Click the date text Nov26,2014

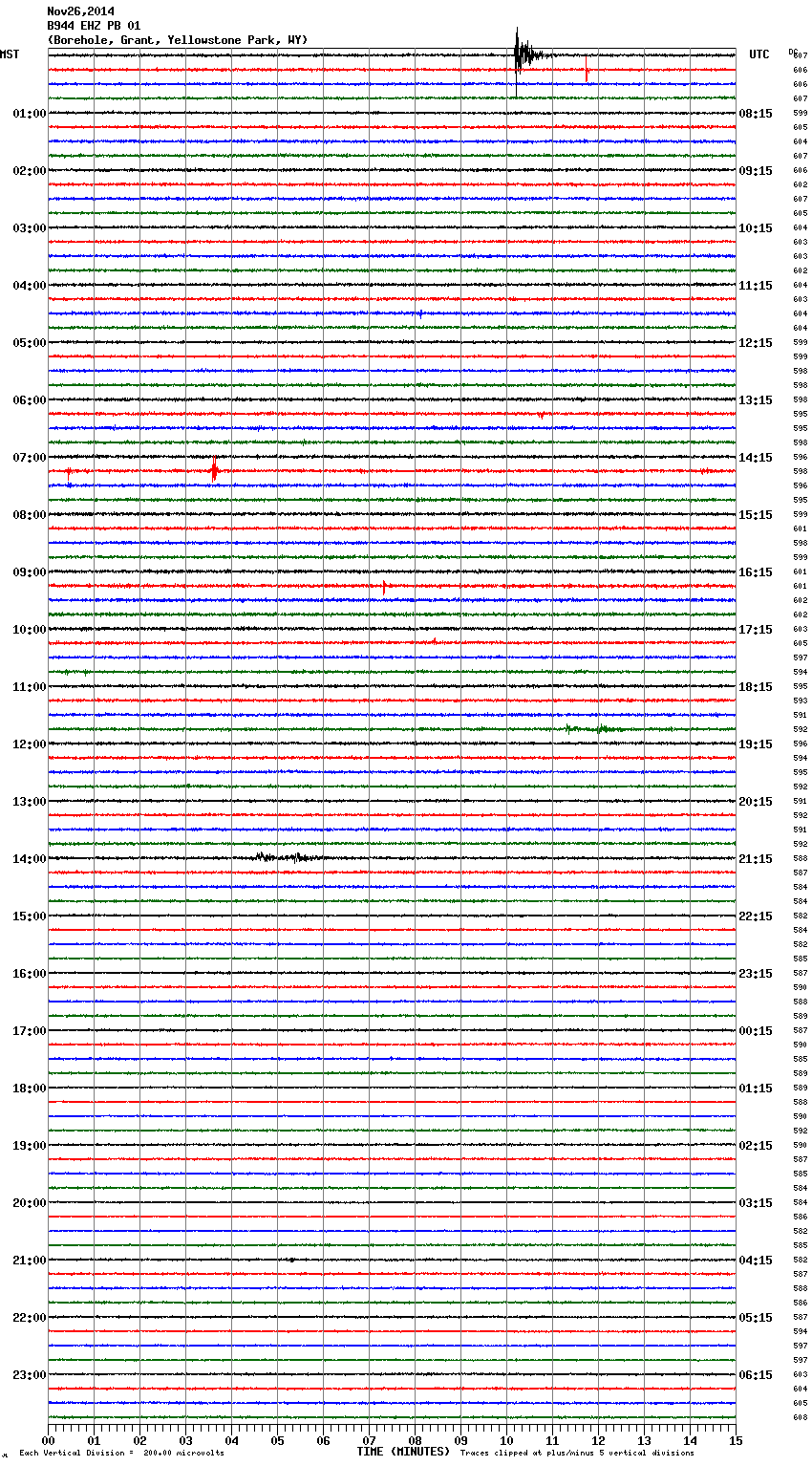pos(81,12)
